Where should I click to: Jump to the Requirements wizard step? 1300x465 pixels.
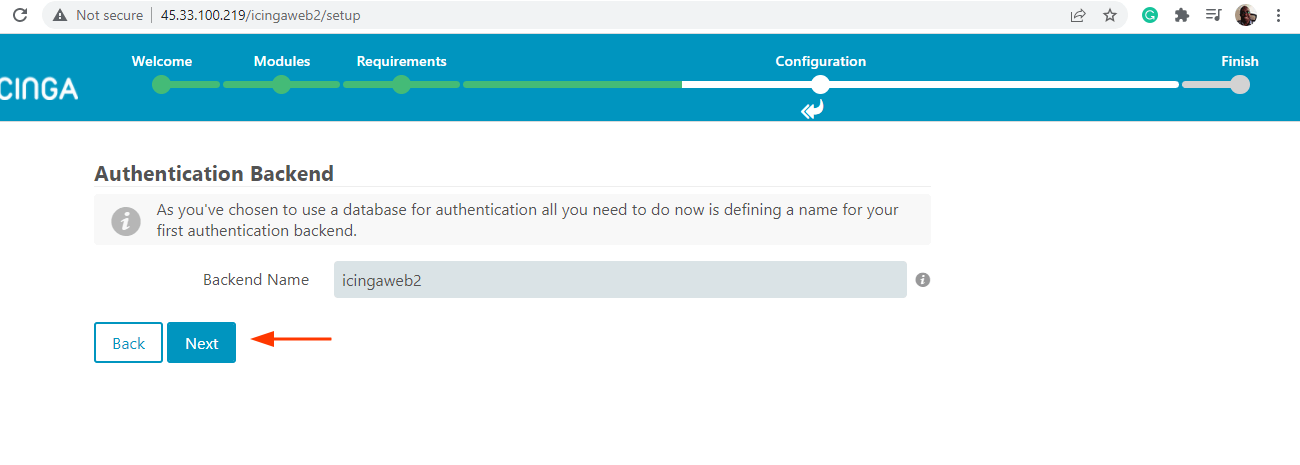click(401, 85)
